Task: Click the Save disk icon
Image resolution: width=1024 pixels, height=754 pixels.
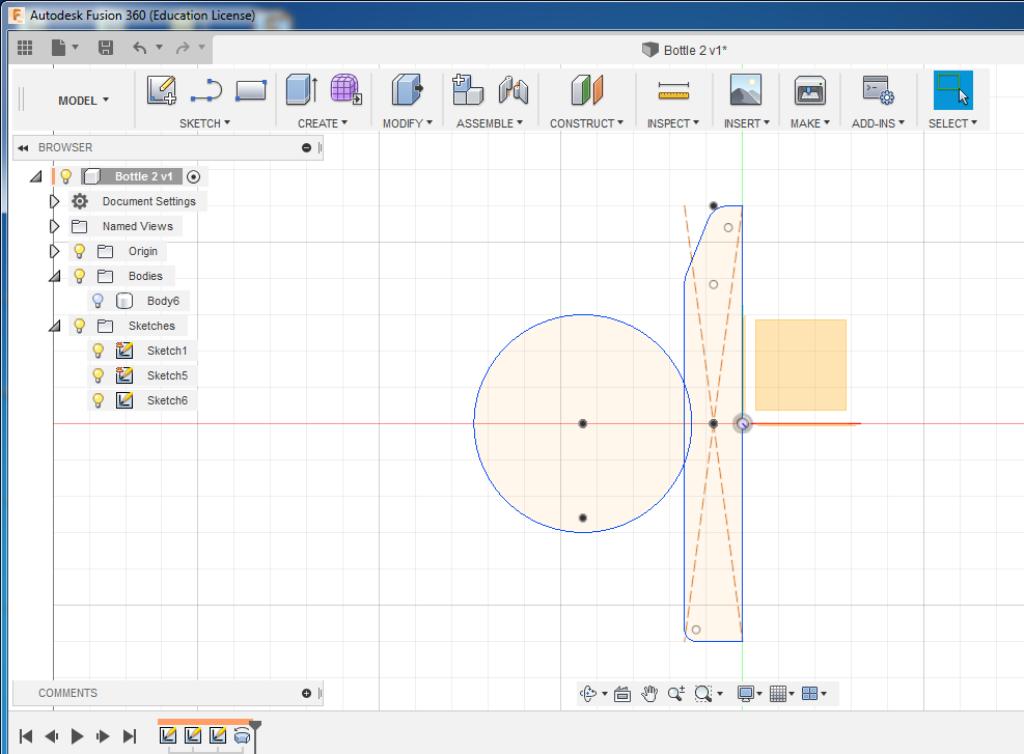Action: [105, 47]
